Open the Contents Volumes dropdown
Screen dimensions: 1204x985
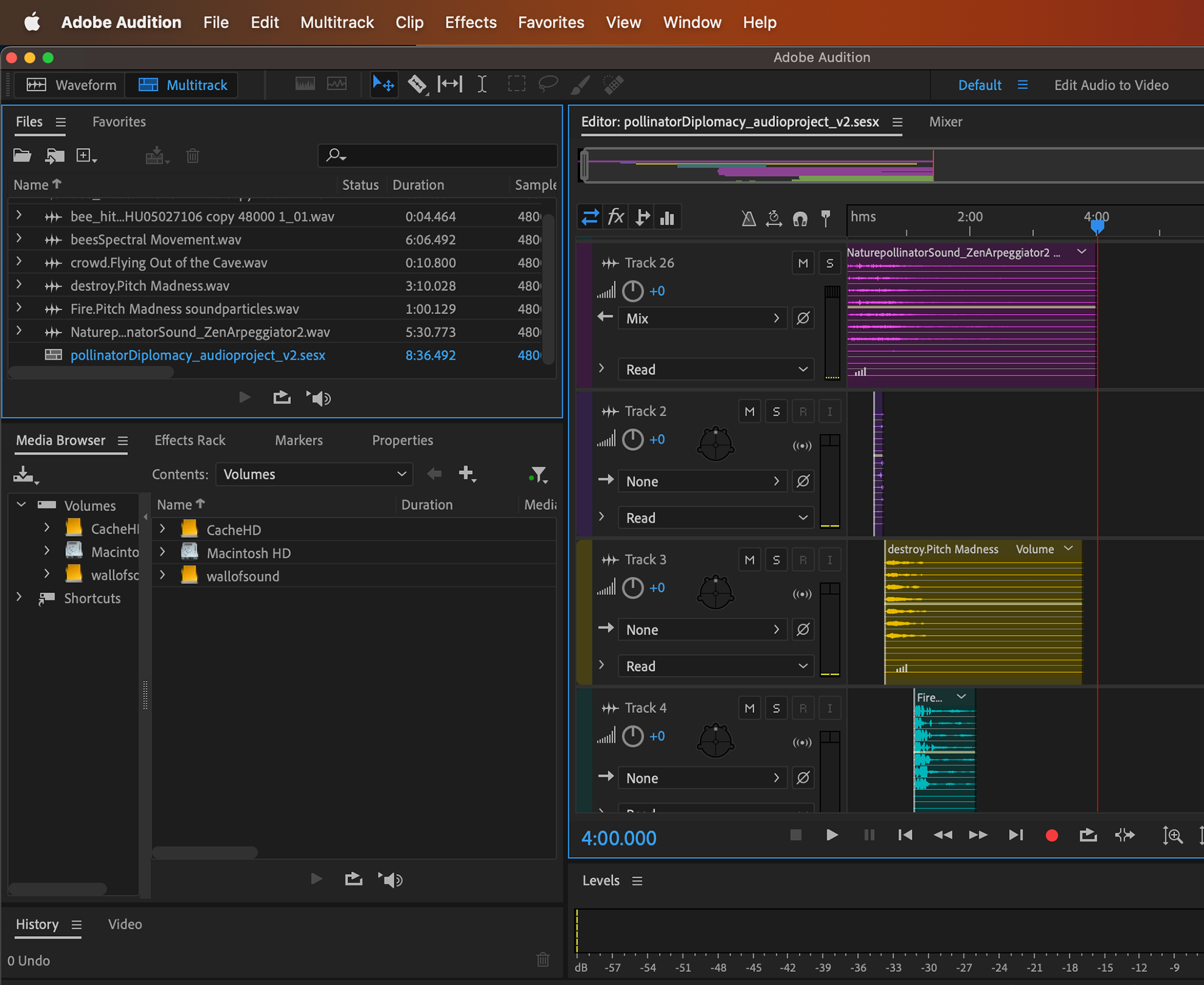[314, 474]
